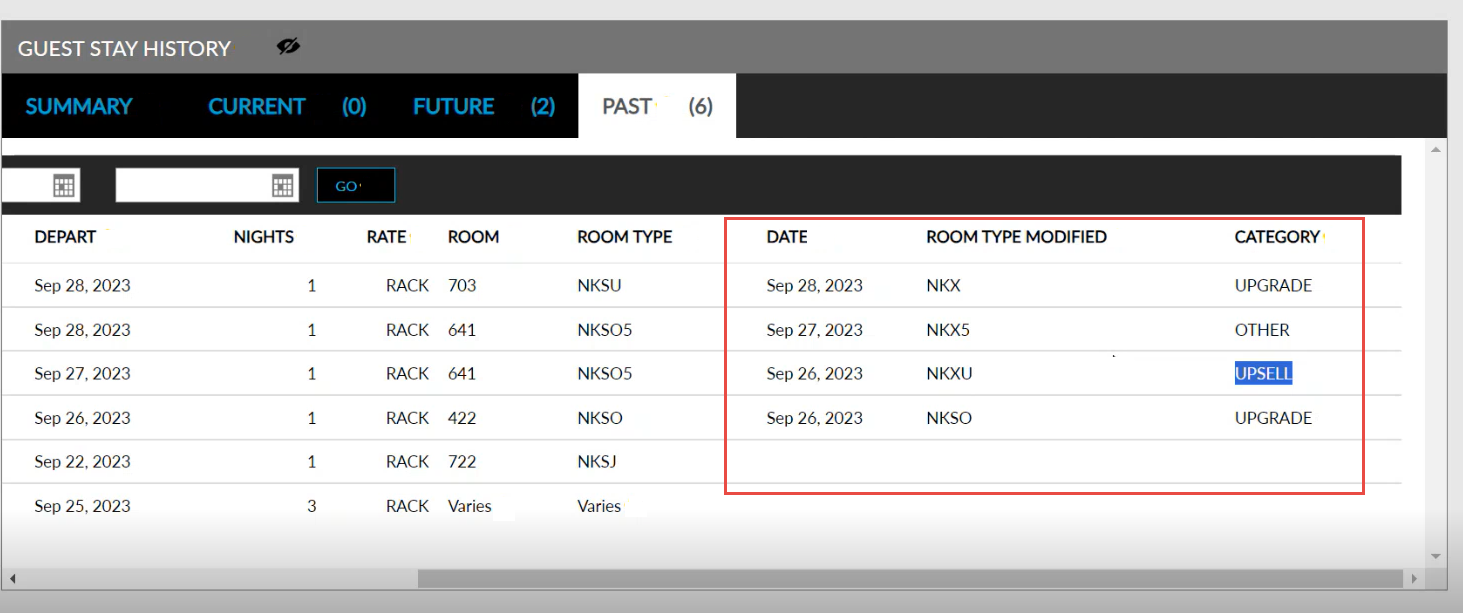Select the PAST (6) tab
Image resolution: width=1463 pixels, height=613 pixels.
pos(657,106)
